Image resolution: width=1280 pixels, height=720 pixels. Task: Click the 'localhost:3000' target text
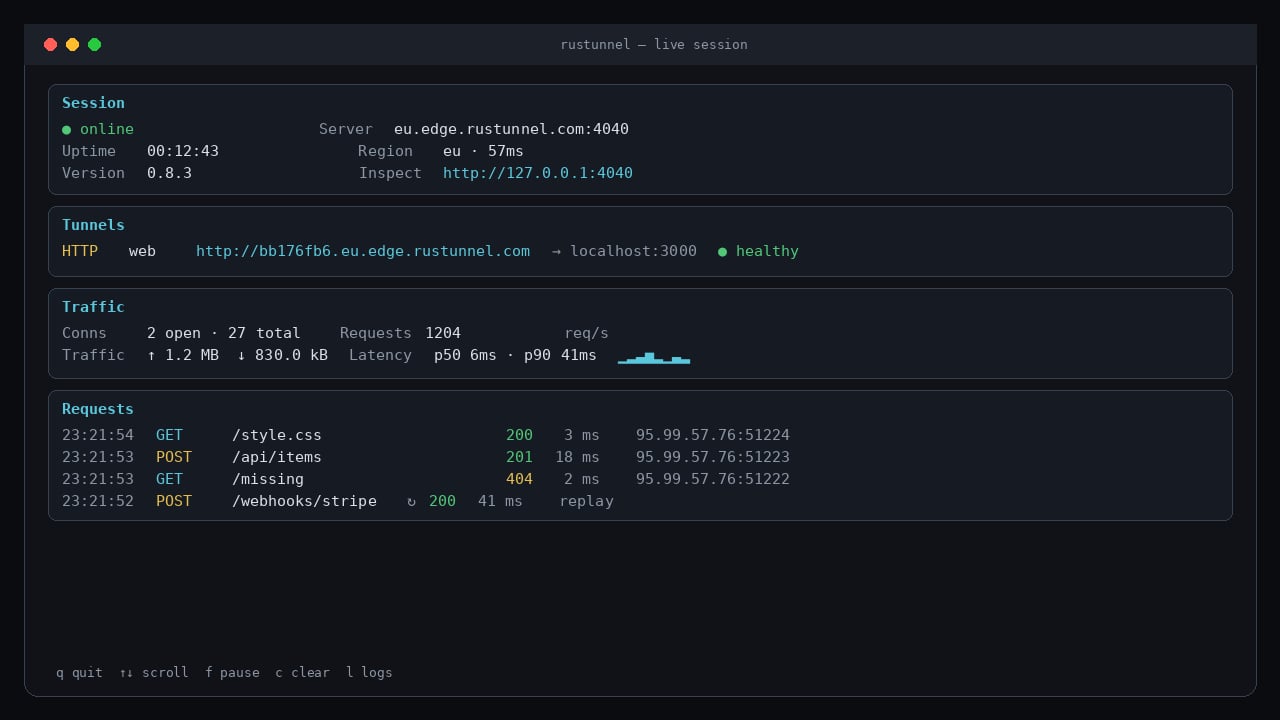click(x=633, y=251)
